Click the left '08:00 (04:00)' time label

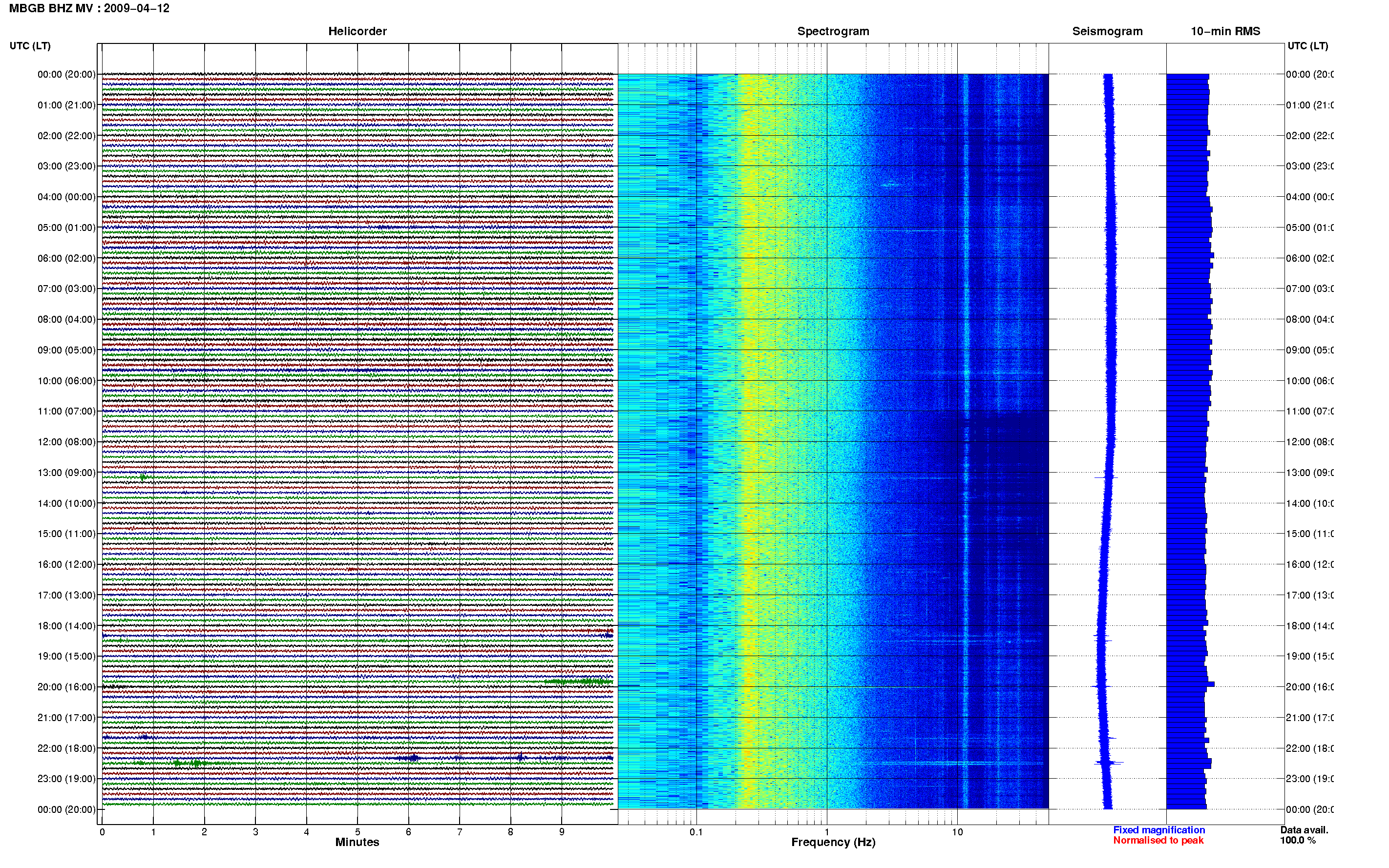coord(66,319)
